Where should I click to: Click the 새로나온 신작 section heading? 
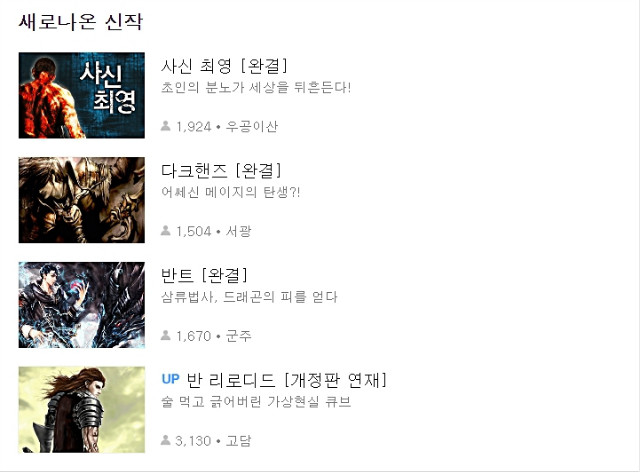(x=81, y=22)
